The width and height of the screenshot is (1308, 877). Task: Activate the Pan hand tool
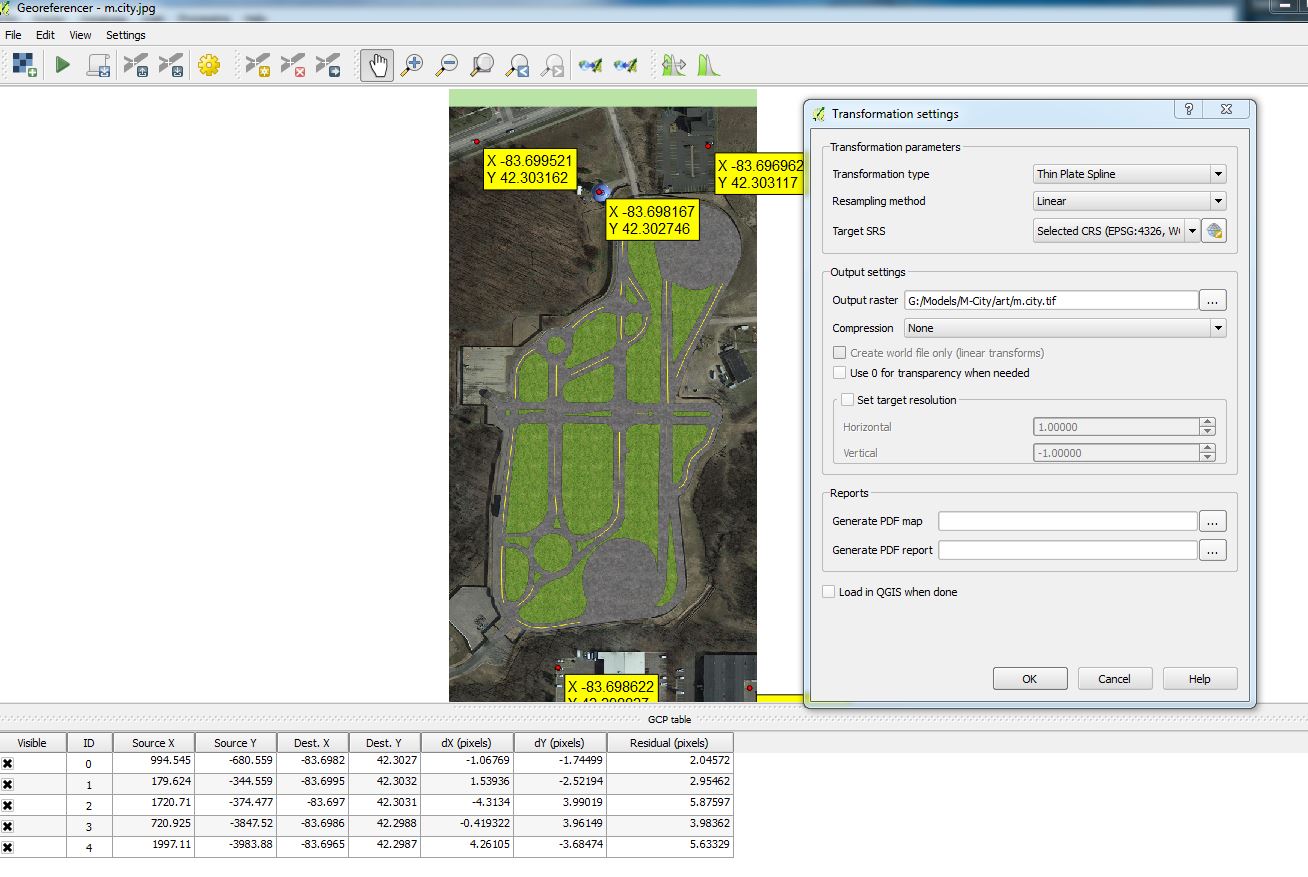(377, 66)
